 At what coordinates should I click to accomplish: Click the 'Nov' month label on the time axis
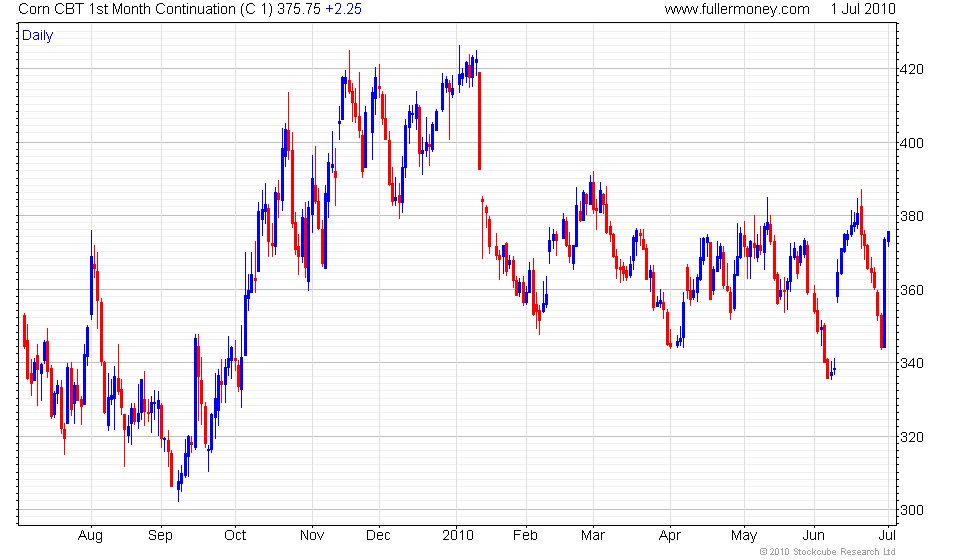[312, 536]
